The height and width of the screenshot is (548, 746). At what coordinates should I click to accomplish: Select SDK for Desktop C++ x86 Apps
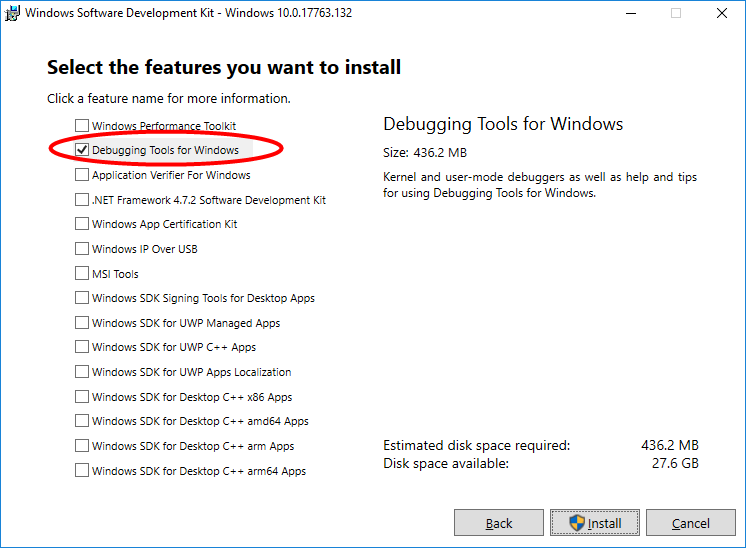click(x=82, y=397)
